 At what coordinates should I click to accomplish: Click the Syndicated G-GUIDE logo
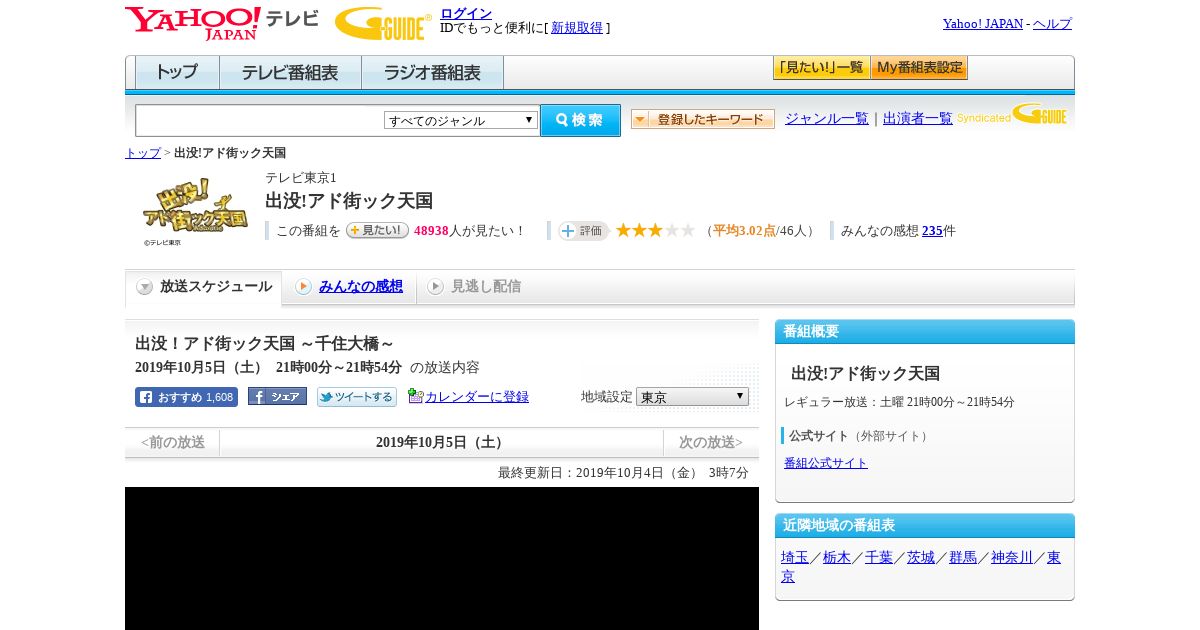coord(1011,114)
